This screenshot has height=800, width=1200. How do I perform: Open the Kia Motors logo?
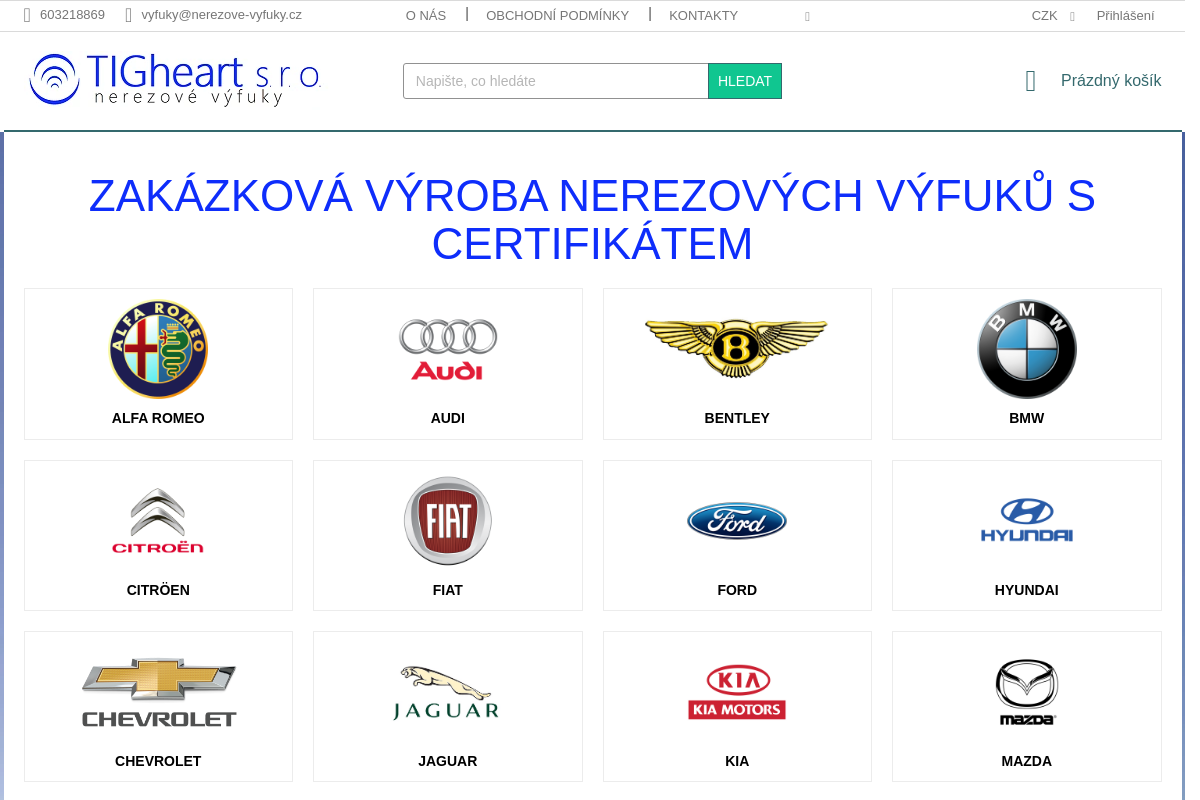(737, 691)
